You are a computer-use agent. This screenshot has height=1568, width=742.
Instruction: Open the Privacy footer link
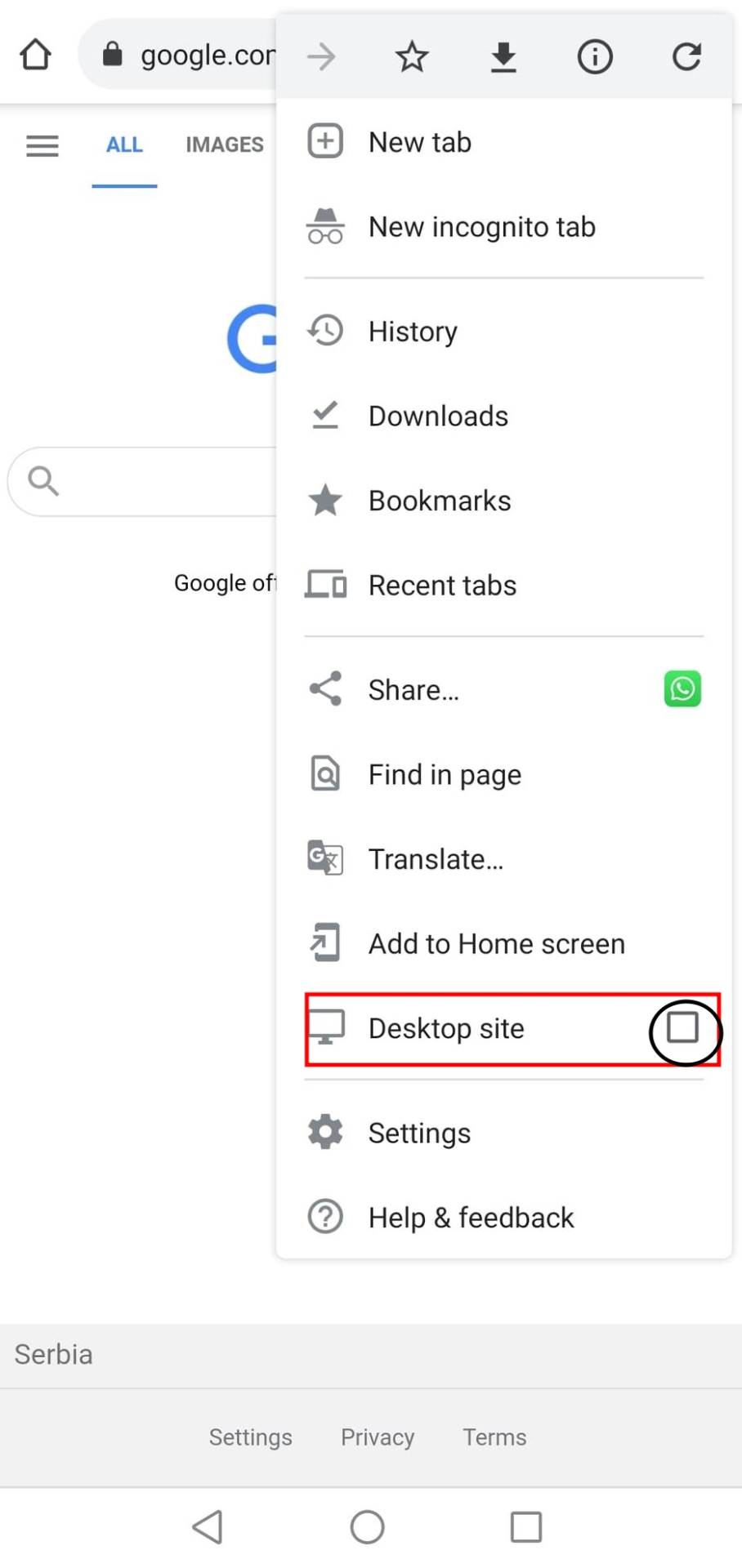click(x=378, y=1437)
